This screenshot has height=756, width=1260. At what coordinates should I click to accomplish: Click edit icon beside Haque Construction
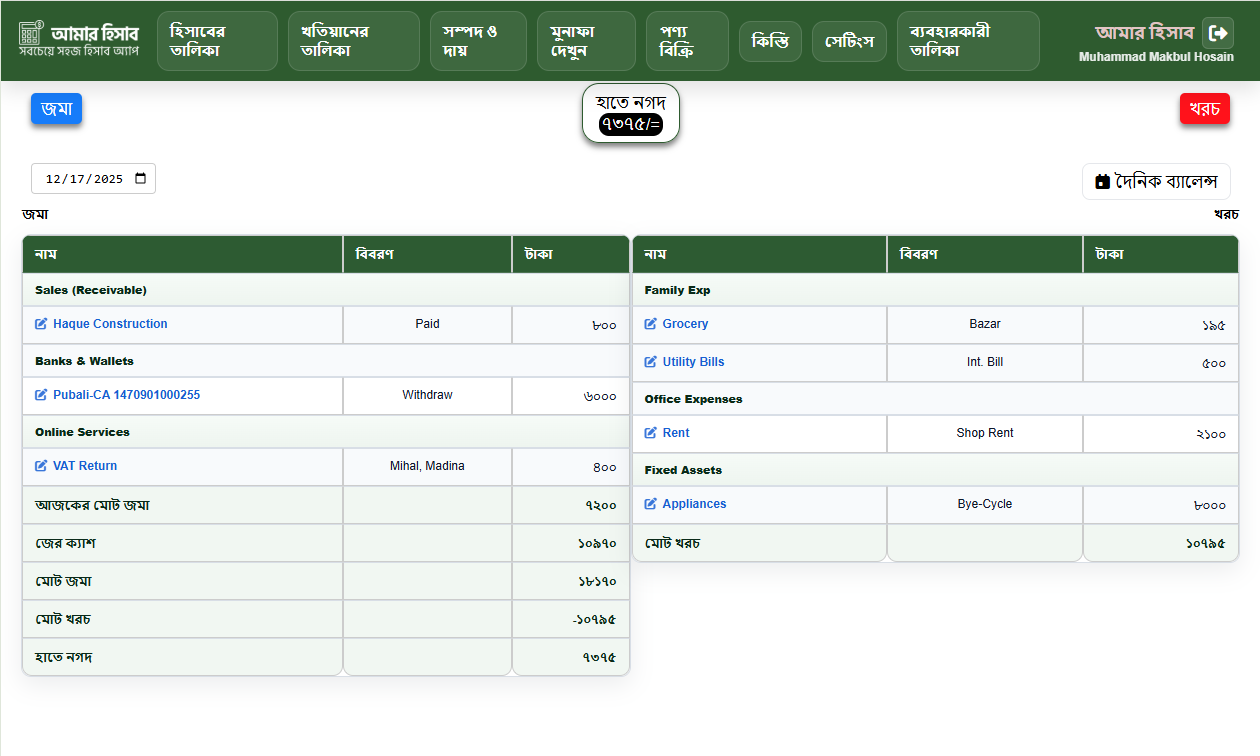[41, 324]
